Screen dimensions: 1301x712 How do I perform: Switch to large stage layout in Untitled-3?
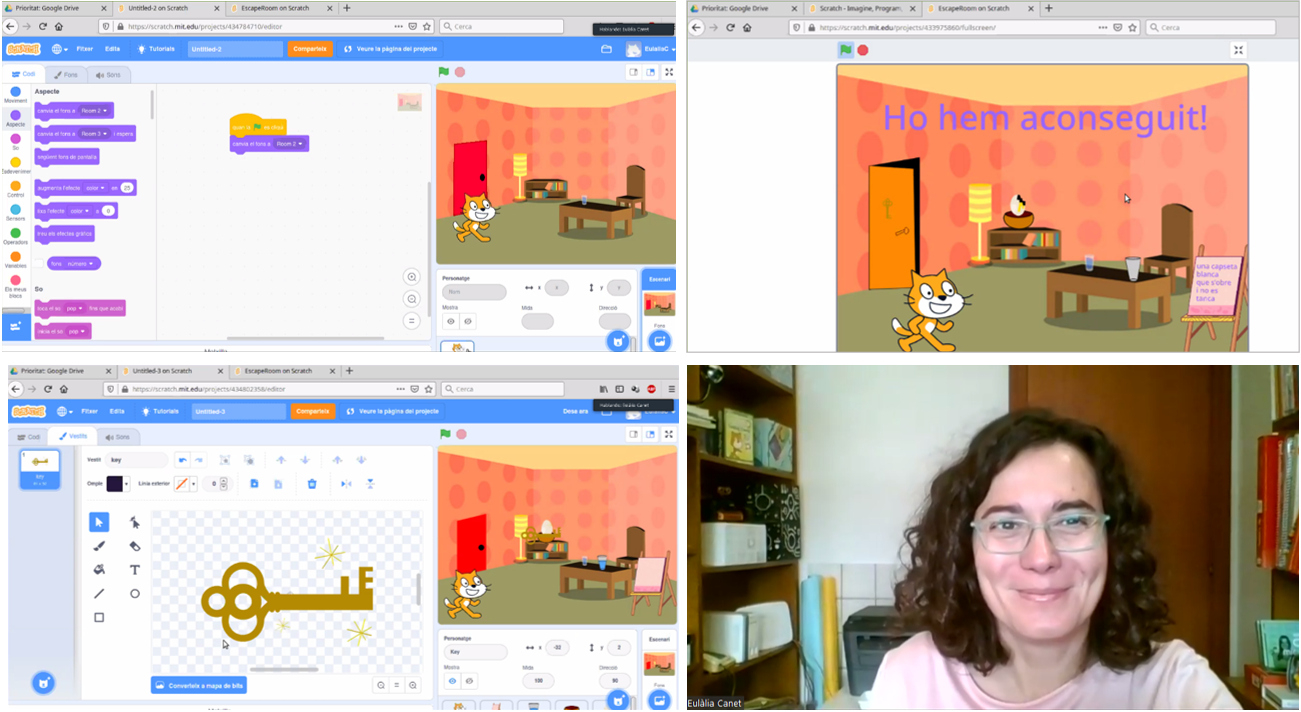pyautogui.click(x=651, y=434)
